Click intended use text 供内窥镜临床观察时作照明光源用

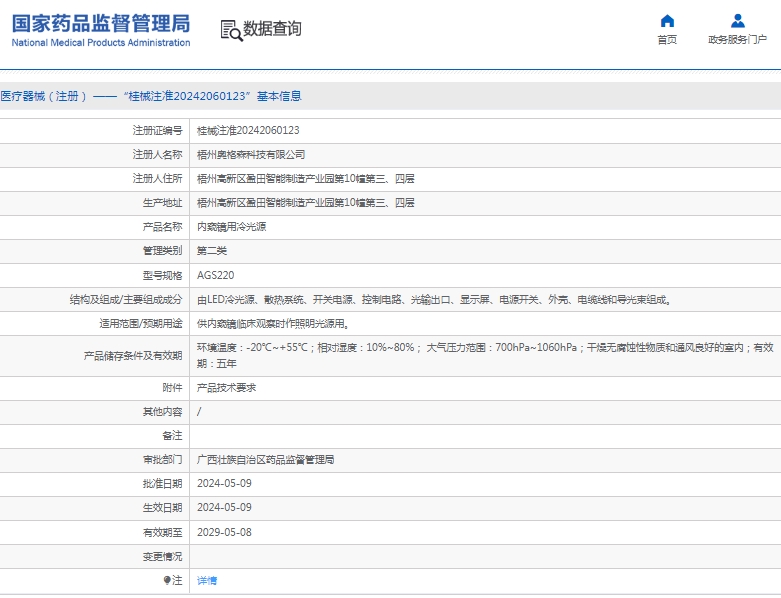coord(273,324)
